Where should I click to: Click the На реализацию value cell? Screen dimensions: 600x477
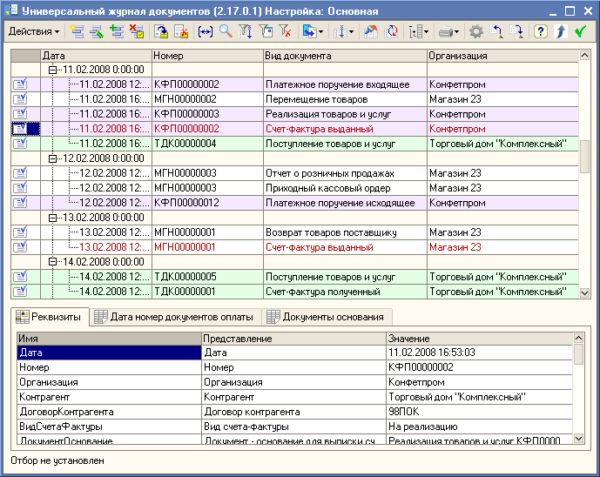pyautogui.click(x=479, y=427)
